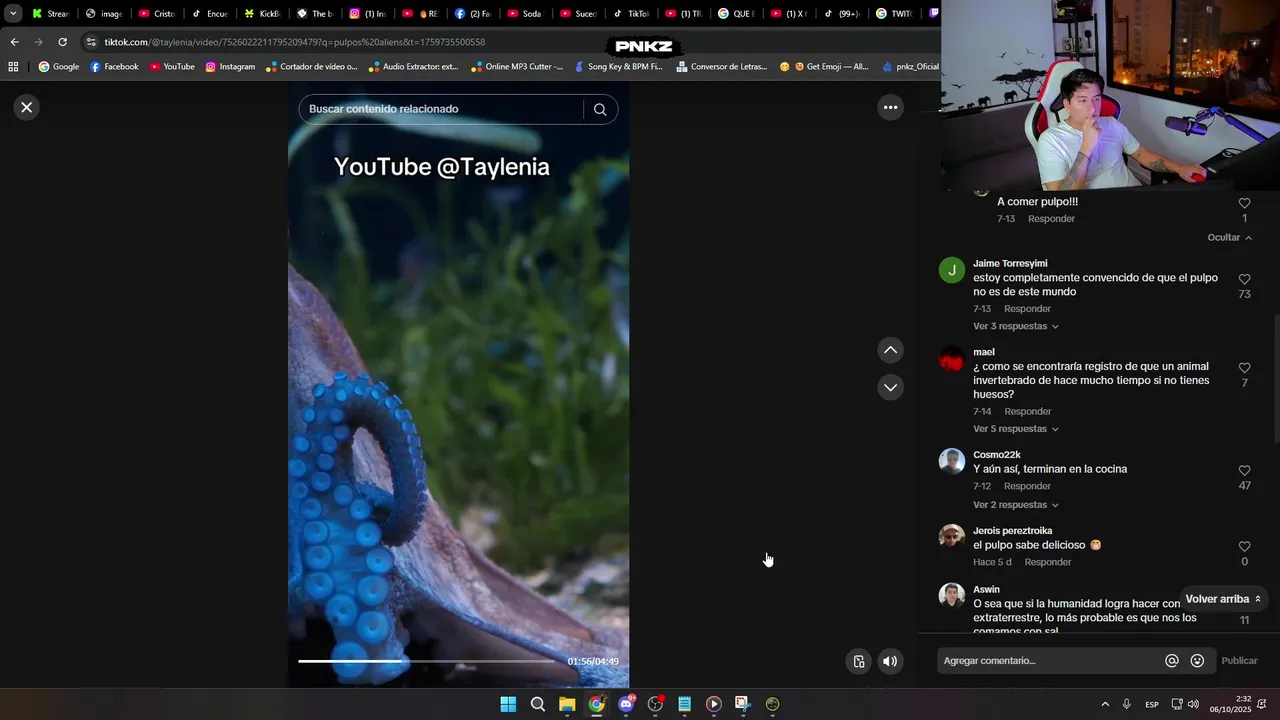The image size is (1280, 720).
Task: Like mael's comment about invertebrates
Action: coord(1244,368)
